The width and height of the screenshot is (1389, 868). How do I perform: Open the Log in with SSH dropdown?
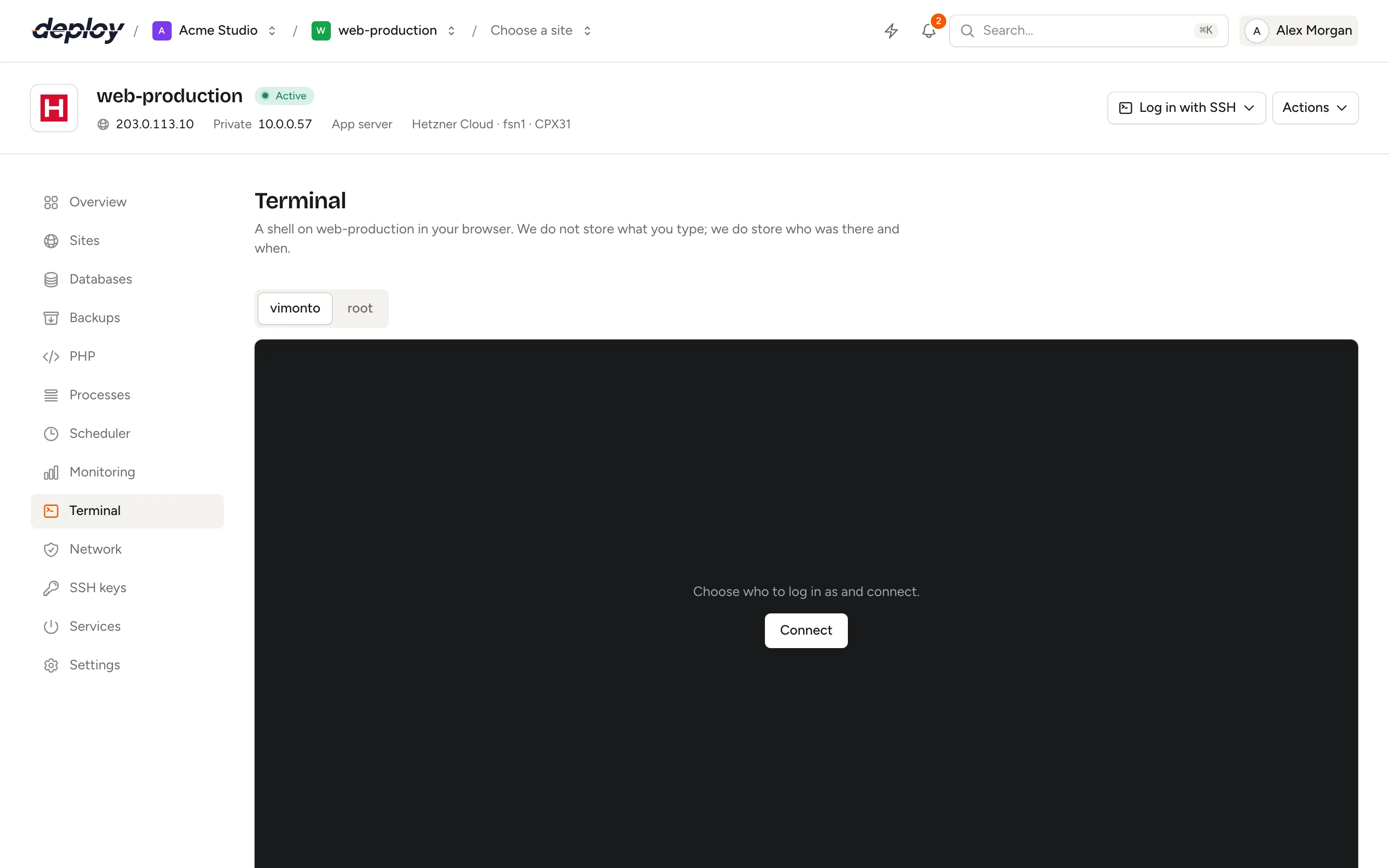point(1186,108)
